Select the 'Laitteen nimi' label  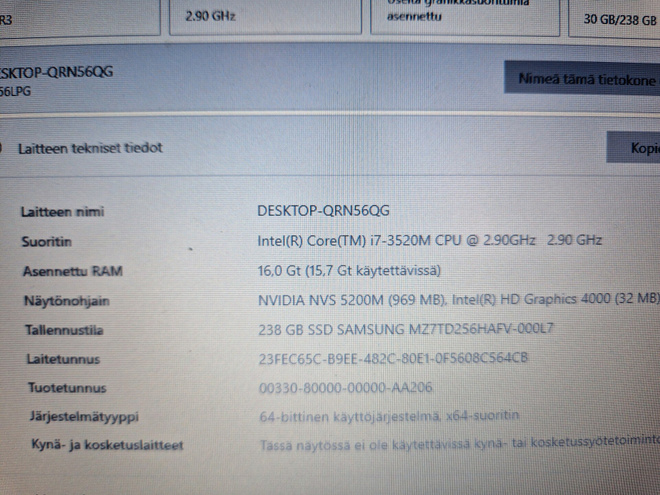pyautogui.click(x=63, y=212)
